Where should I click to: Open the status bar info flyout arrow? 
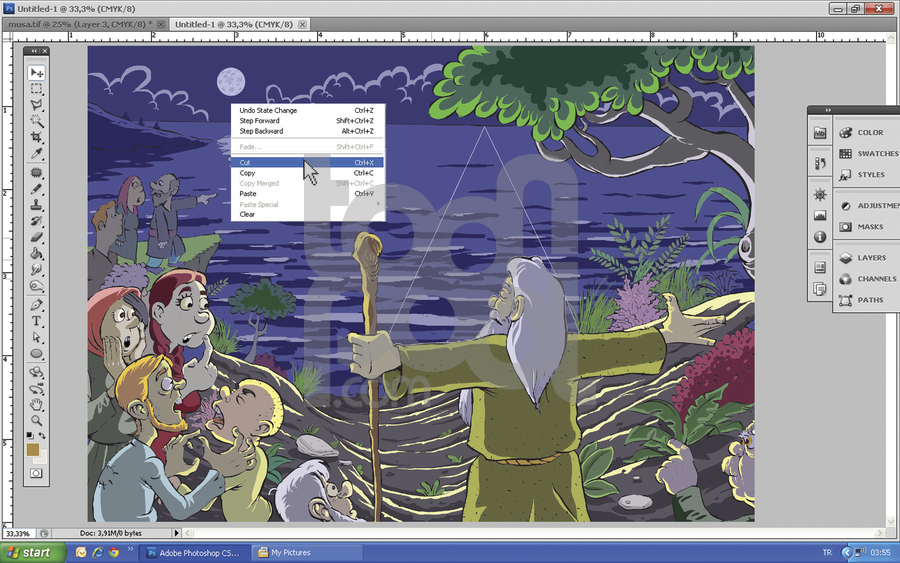[176, 533]
